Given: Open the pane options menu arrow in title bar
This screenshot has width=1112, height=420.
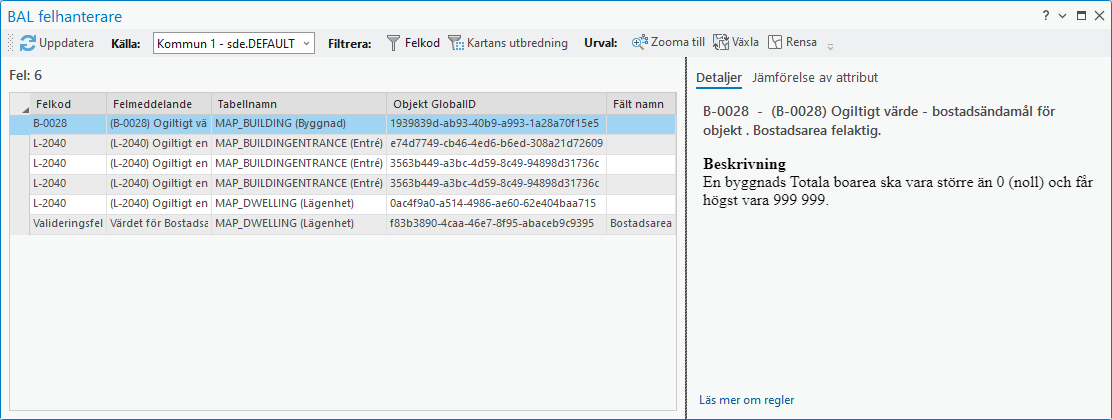Looking at the screenshot, I should [1062, 15].
